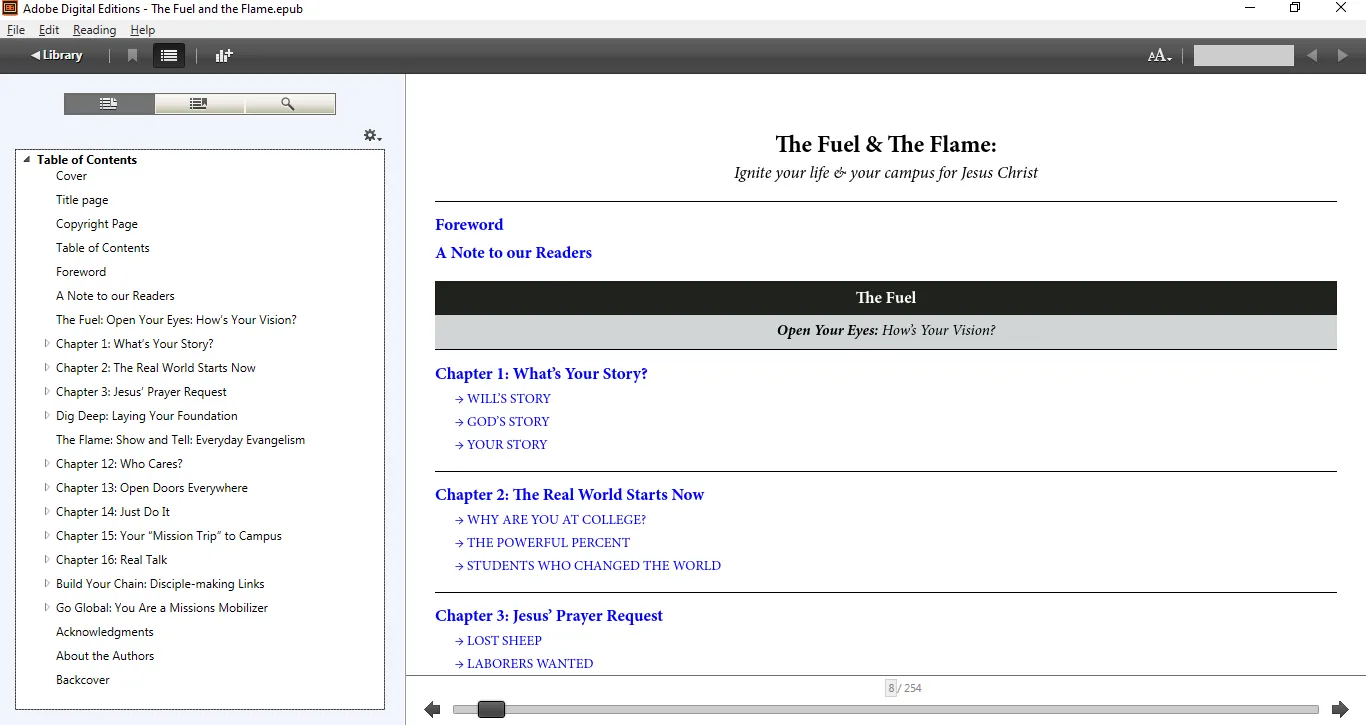The image size is (1366, 725).
Task: Open the text size AA menu
Action: pyautogui.click(x=1159, y=56)
